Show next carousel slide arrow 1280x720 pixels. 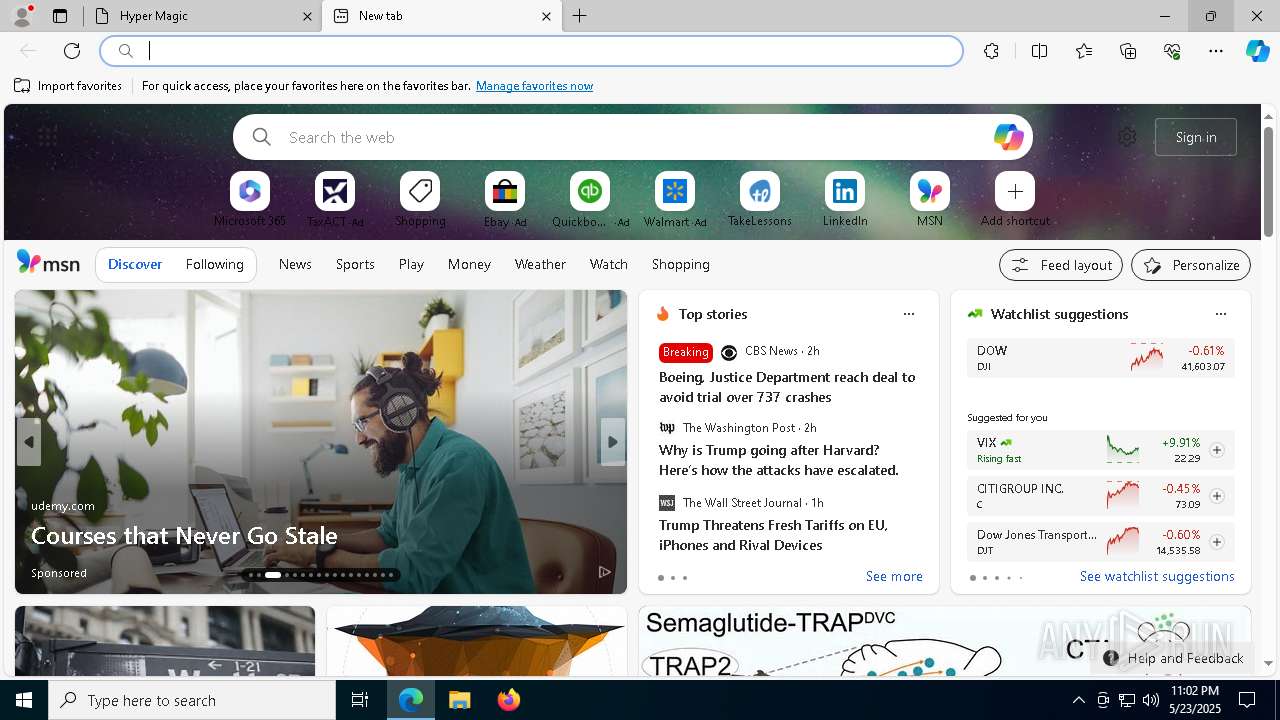tap(613, 442)
